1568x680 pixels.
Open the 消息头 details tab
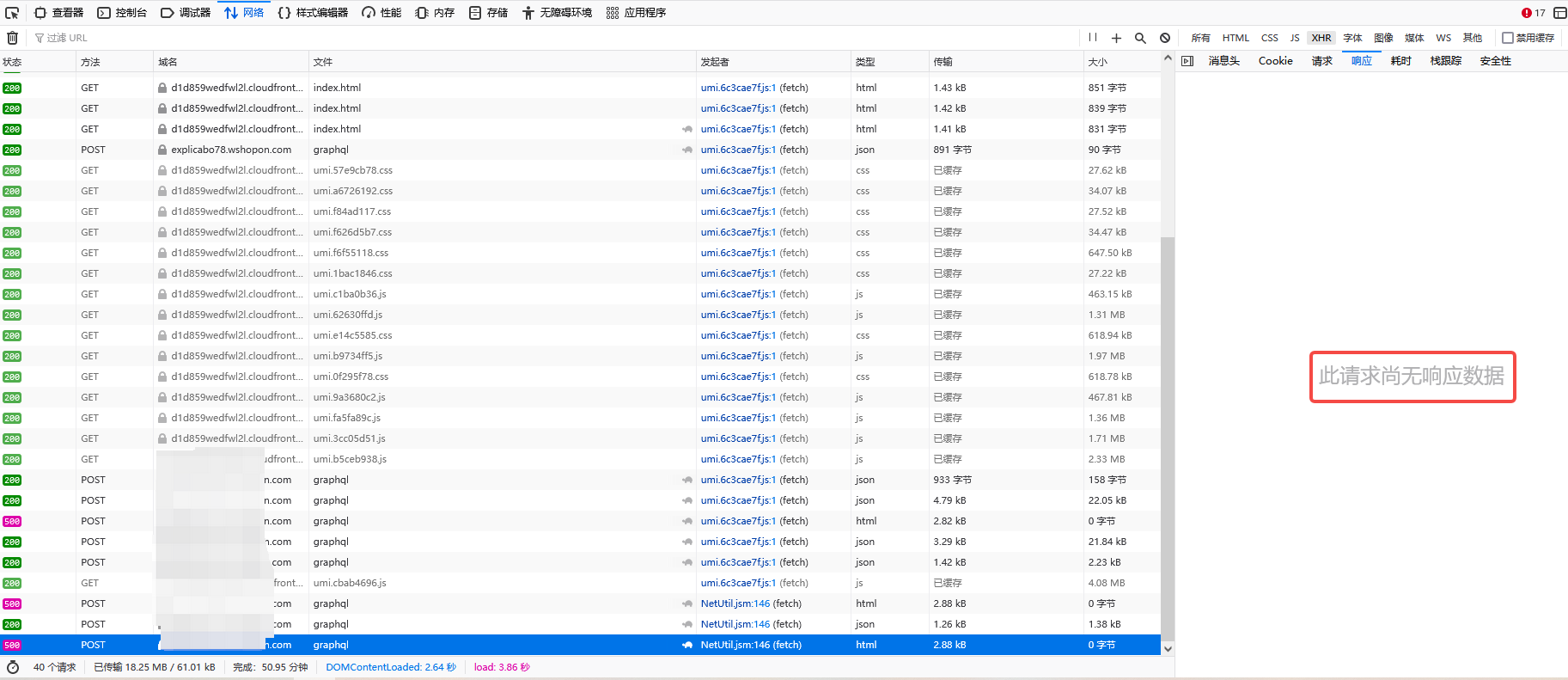(x=1223, y=61)
